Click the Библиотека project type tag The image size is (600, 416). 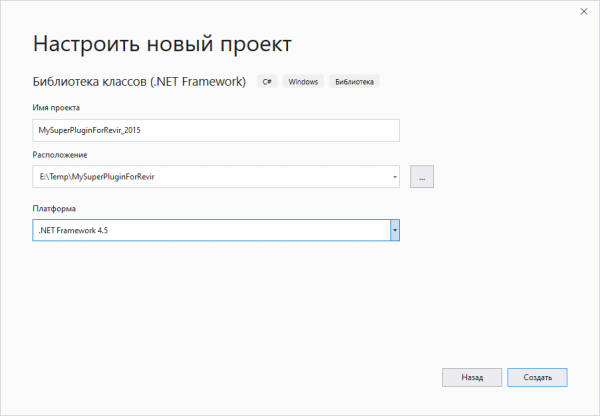click(x=356, y=82)
